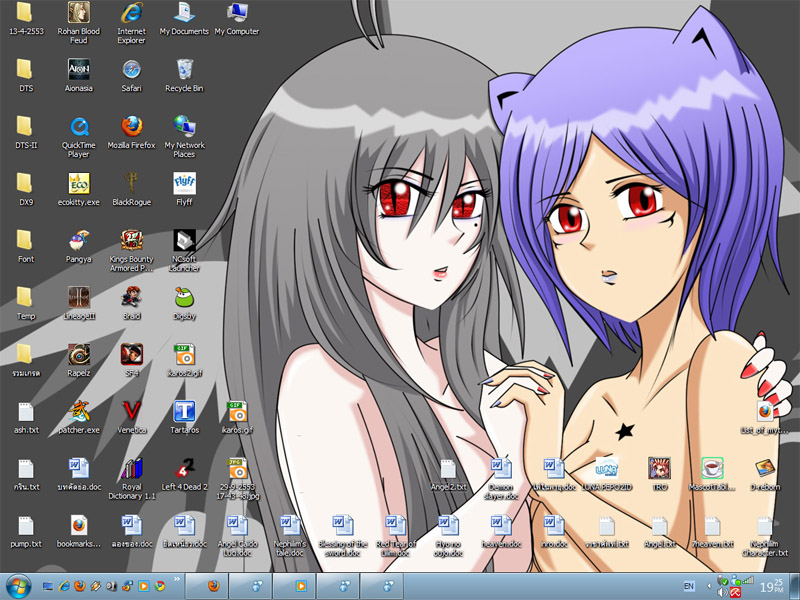The image size is (800, 600).
Task: Launch QuickTime Player from the desktop
Action: pyautogui.click(x=79, y=137)
